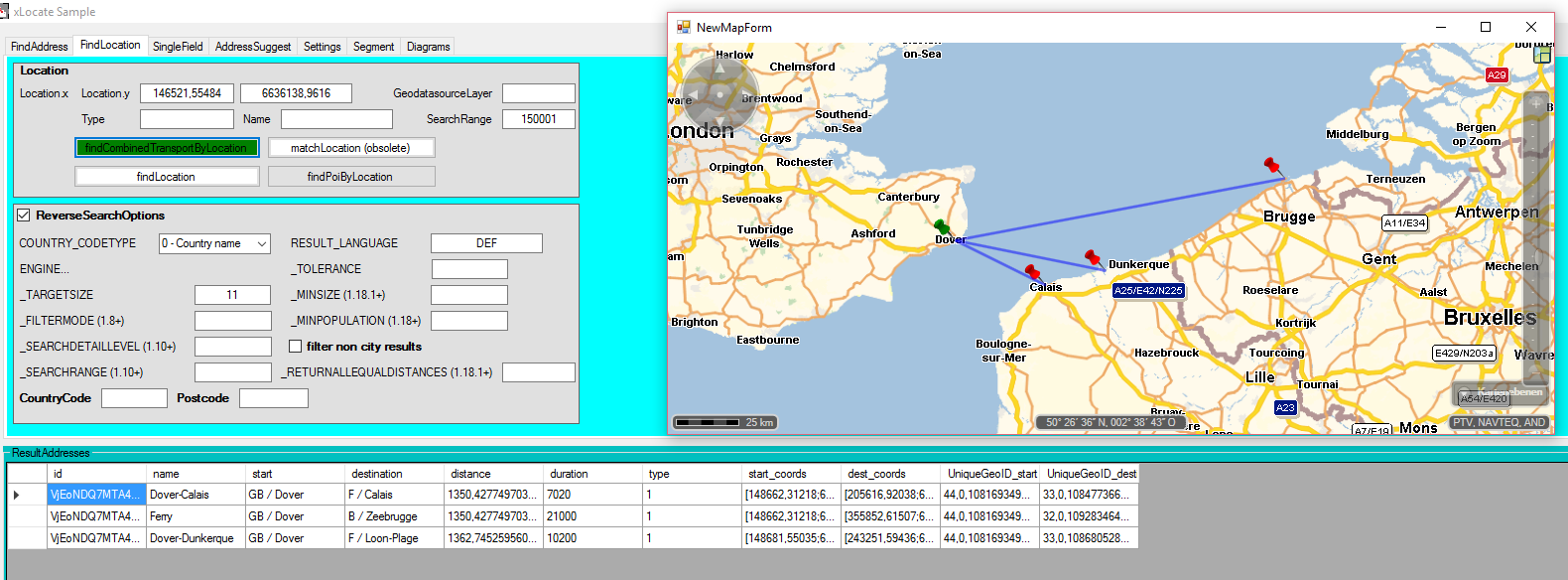Pan map up with navigation wheel arrow
Viewport: 1568px width, 580px height.
point(720,69)
